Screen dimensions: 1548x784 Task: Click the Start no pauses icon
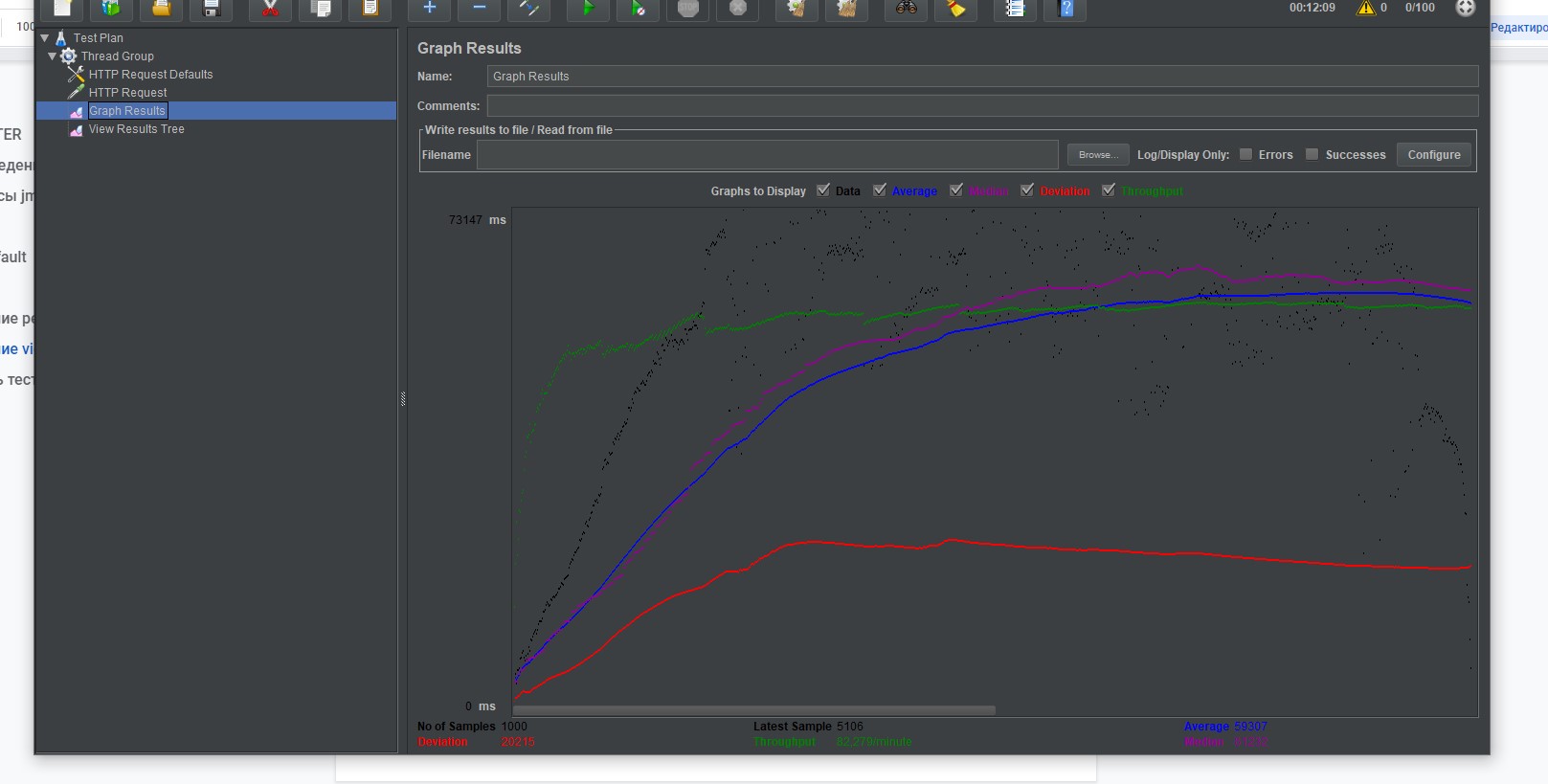tap(638, 9)
